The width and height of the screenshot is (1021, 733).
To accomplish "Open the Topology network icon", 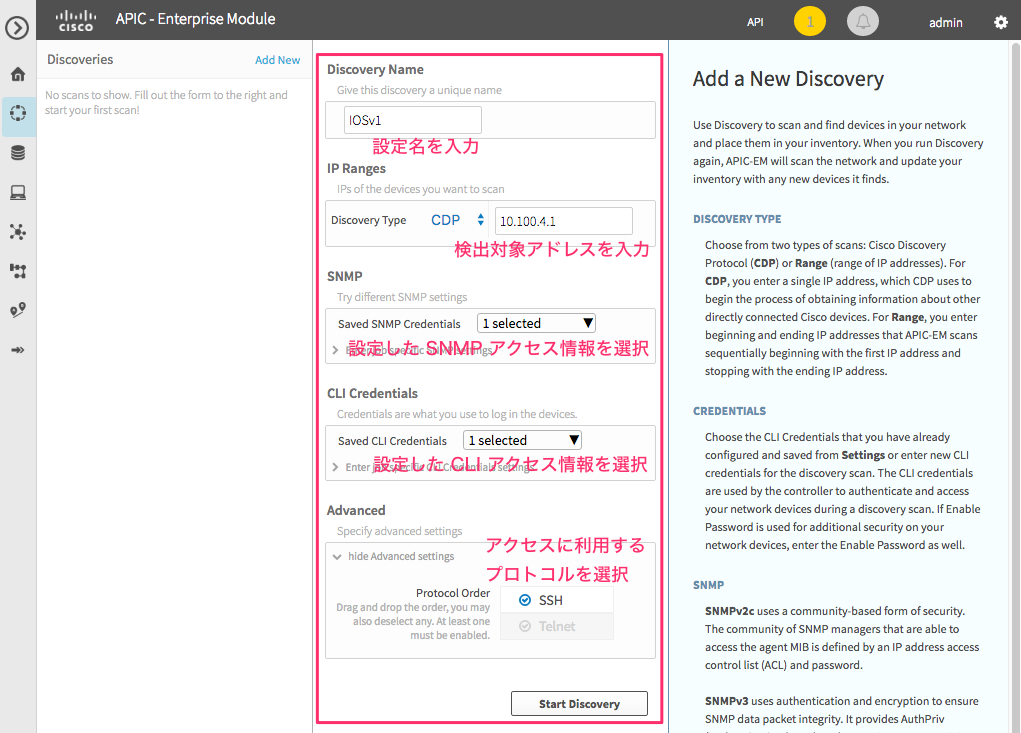I will coord(18,232).
